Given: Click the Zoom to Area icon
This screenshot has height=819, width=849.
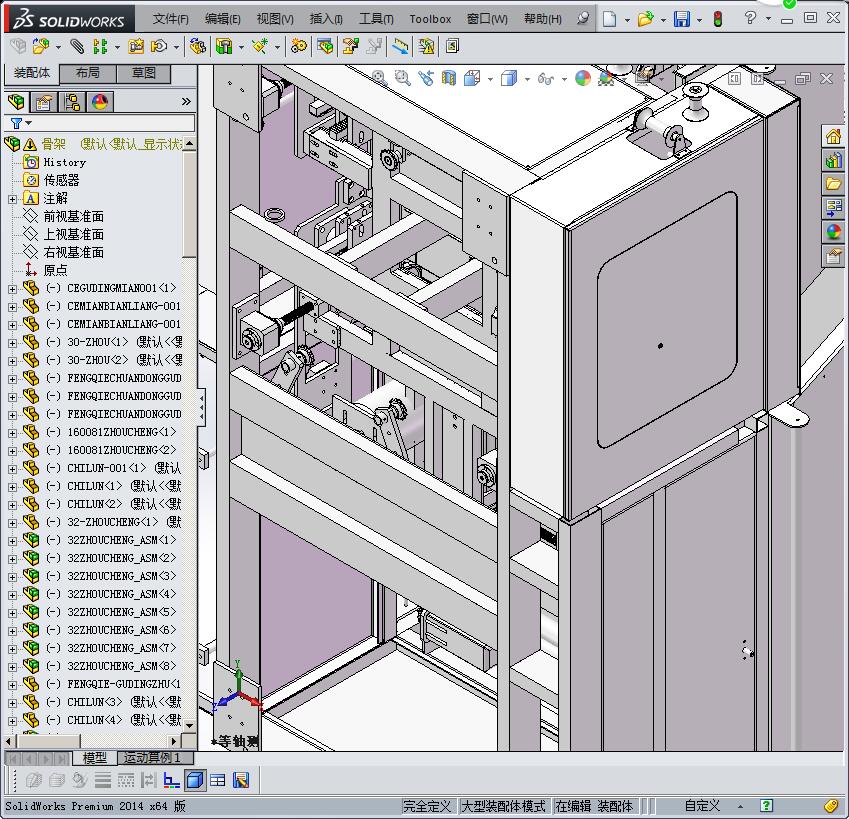Looking at the screenshot, I should 402,78.
